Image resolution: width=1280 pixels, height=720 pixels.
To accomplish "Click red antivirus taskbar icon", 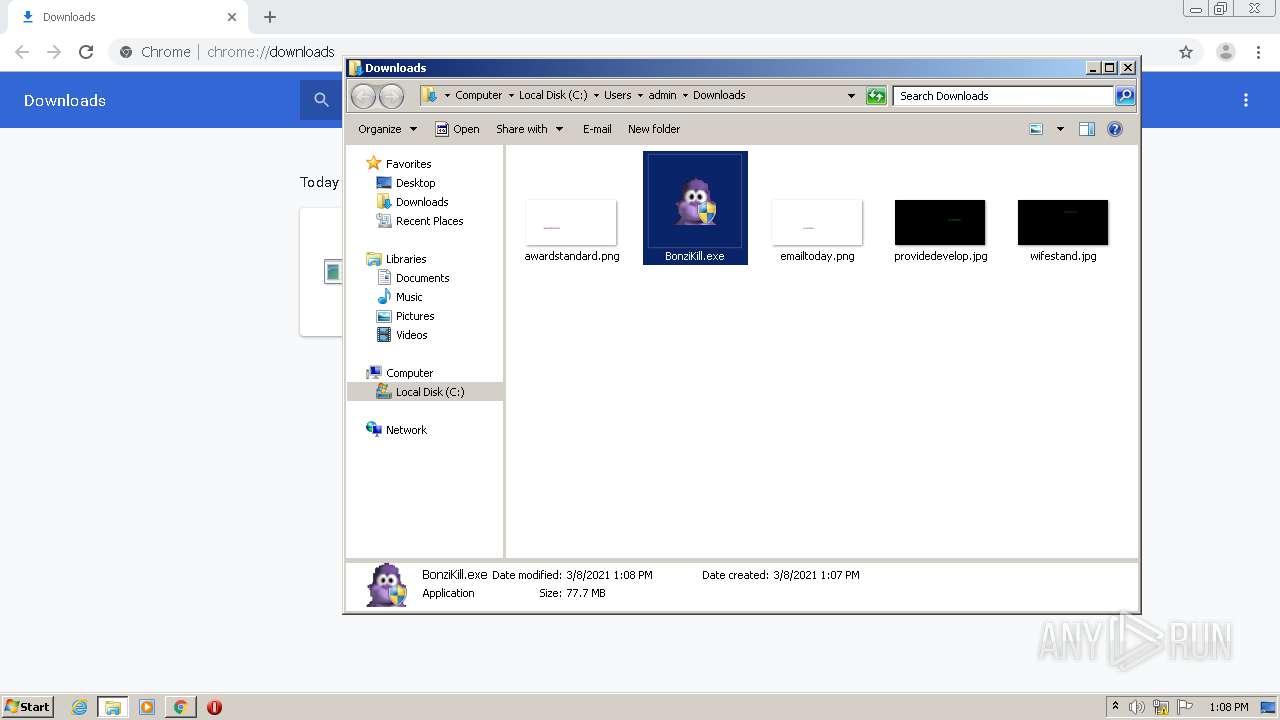I will point(214,707).
